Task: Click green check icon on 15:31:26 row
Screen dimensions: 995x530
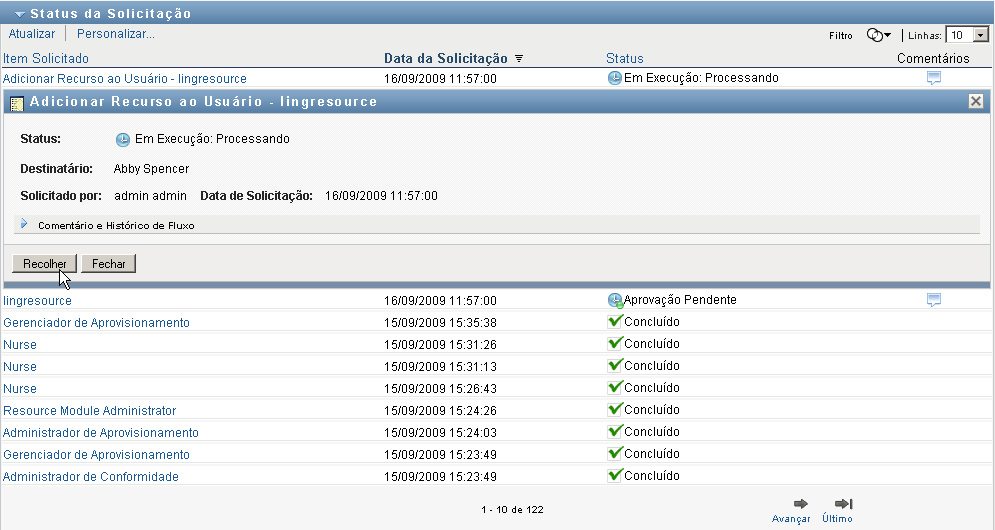Action: tap(615, 343)
